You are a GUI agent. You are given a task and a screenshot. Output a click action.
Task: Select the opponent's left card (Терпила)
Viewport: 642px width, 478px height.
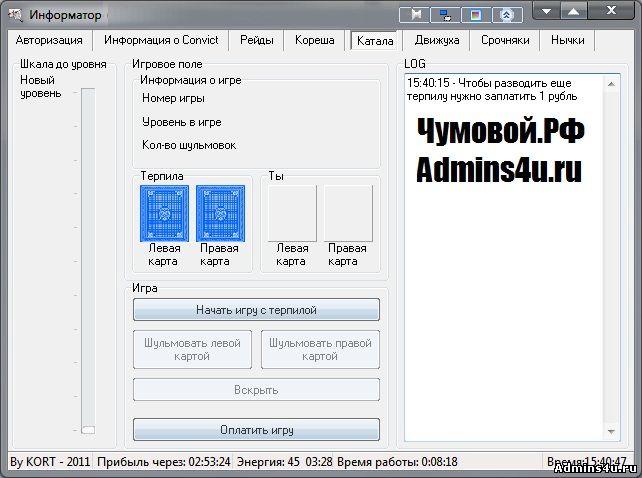coord(165,213)
